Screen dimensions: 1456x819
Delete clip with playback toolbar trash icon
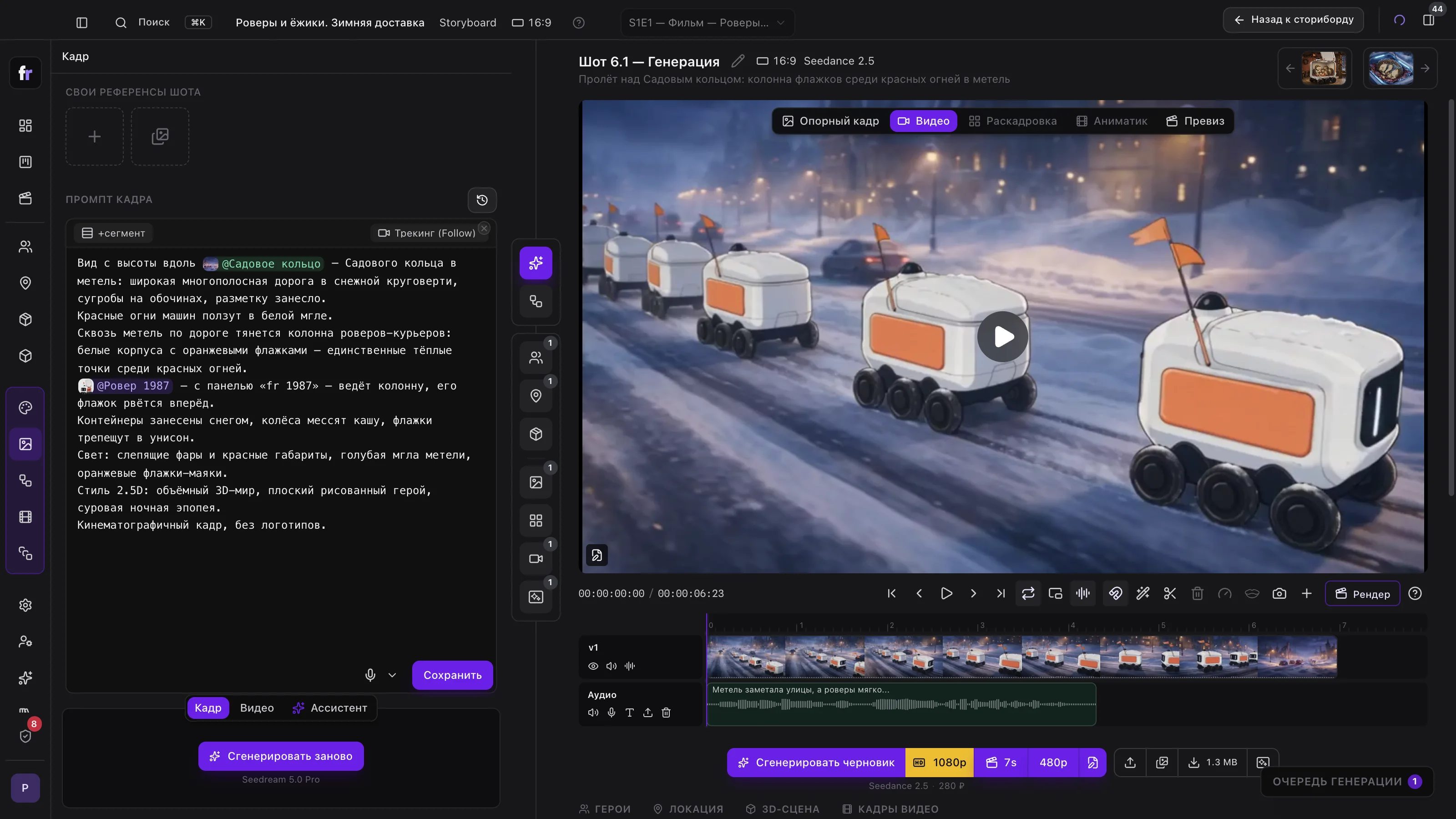1197,593
